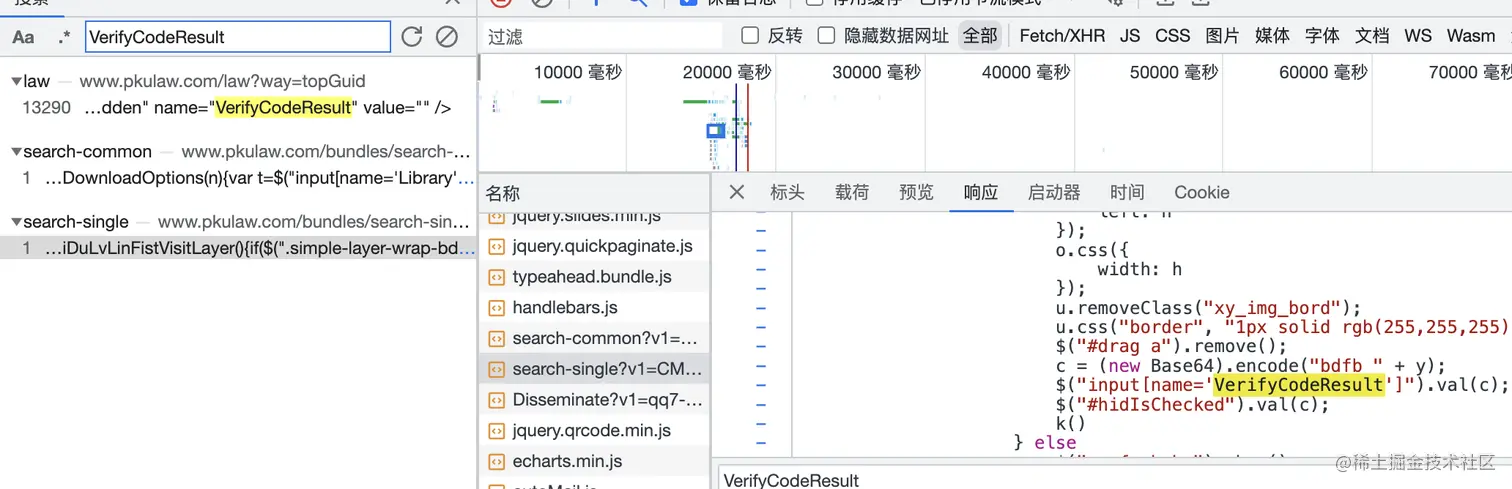Close the request details pane with the X
The width and height of the screenshot is (1512, 489).
[737, 192]
